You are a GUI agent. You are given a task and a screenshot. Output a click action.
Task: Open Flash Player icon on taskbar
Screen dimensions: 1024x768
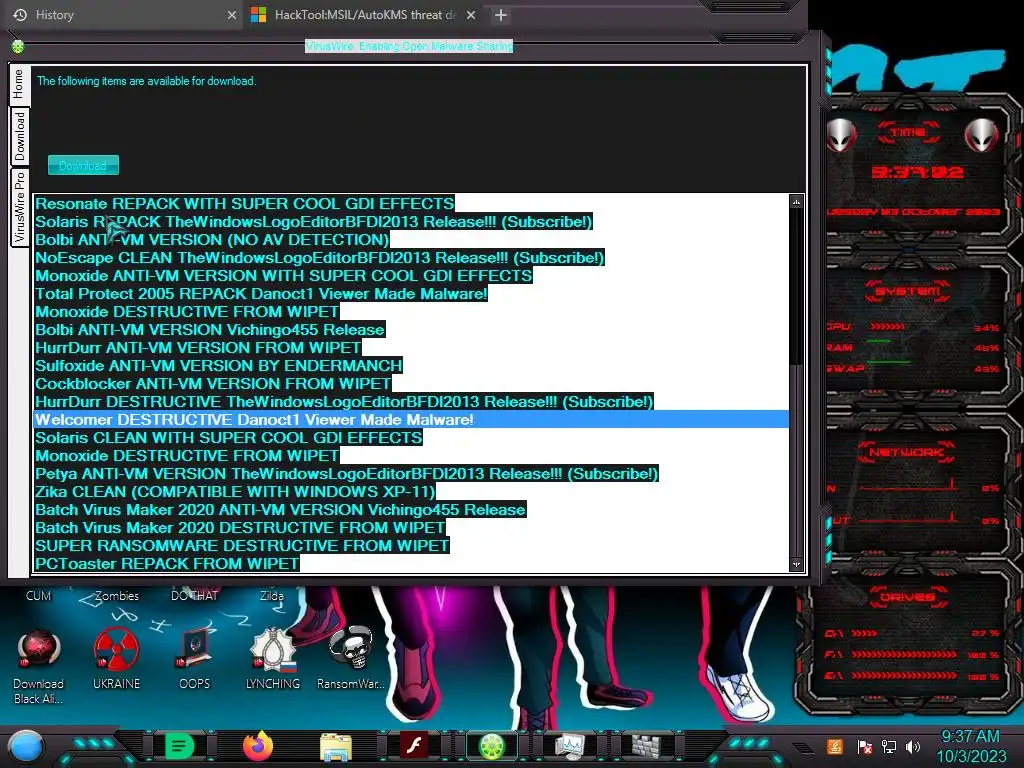[414, 746]
